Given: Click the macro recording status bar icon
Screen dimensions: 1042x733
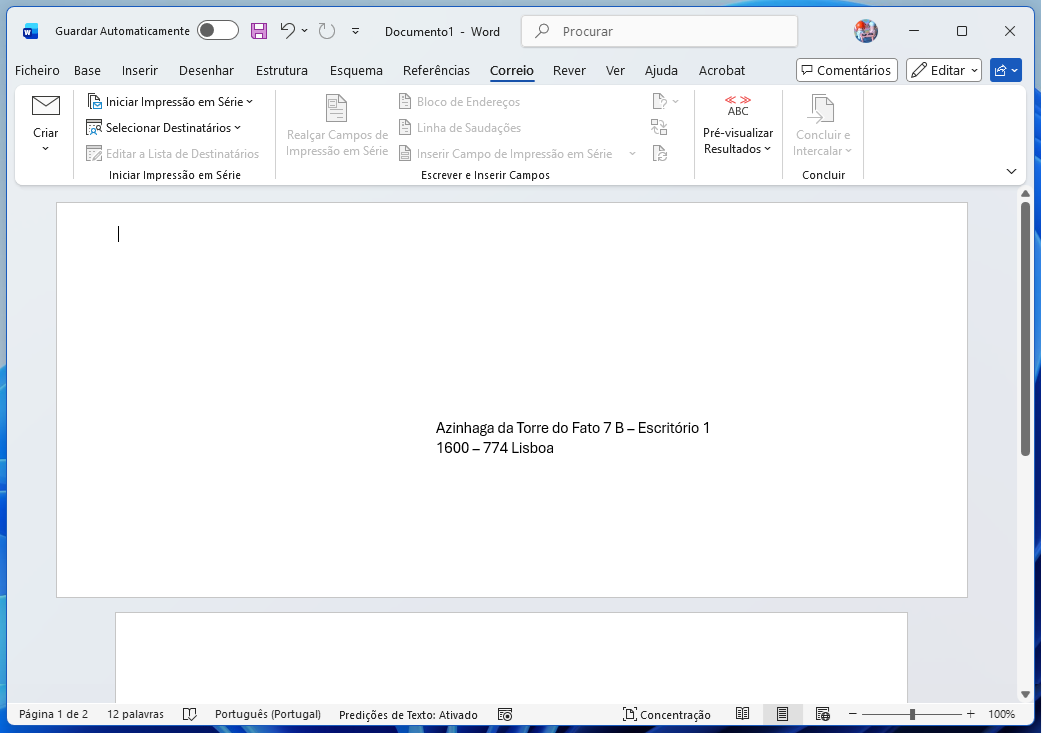Looking at the screenshot, I should click(505, 714).
